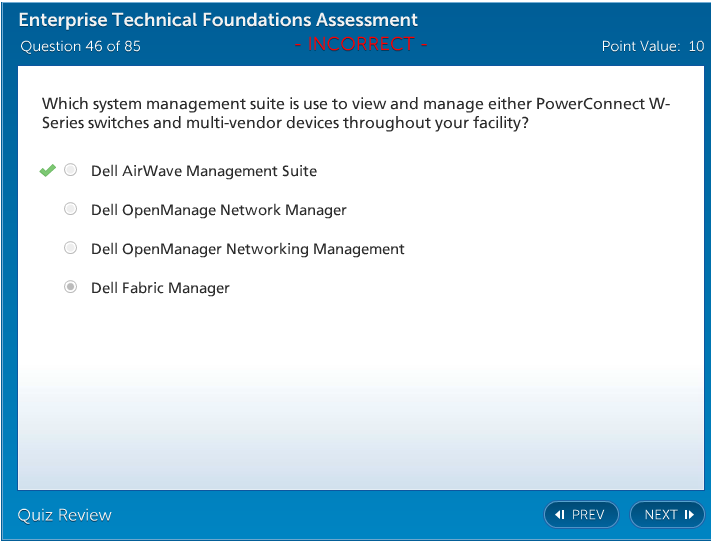Click the question text about PowerConnect W-Series
Viewport: 711px width, 541px height.
(x=355, y=113)
